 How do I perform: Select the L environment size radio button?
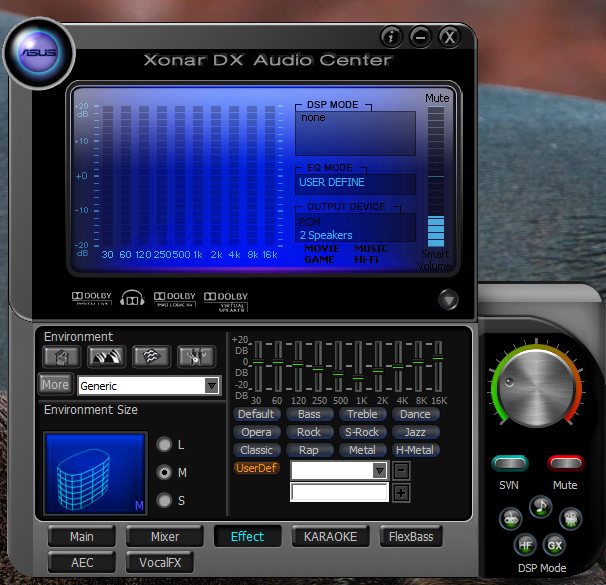tap(164, 444)
